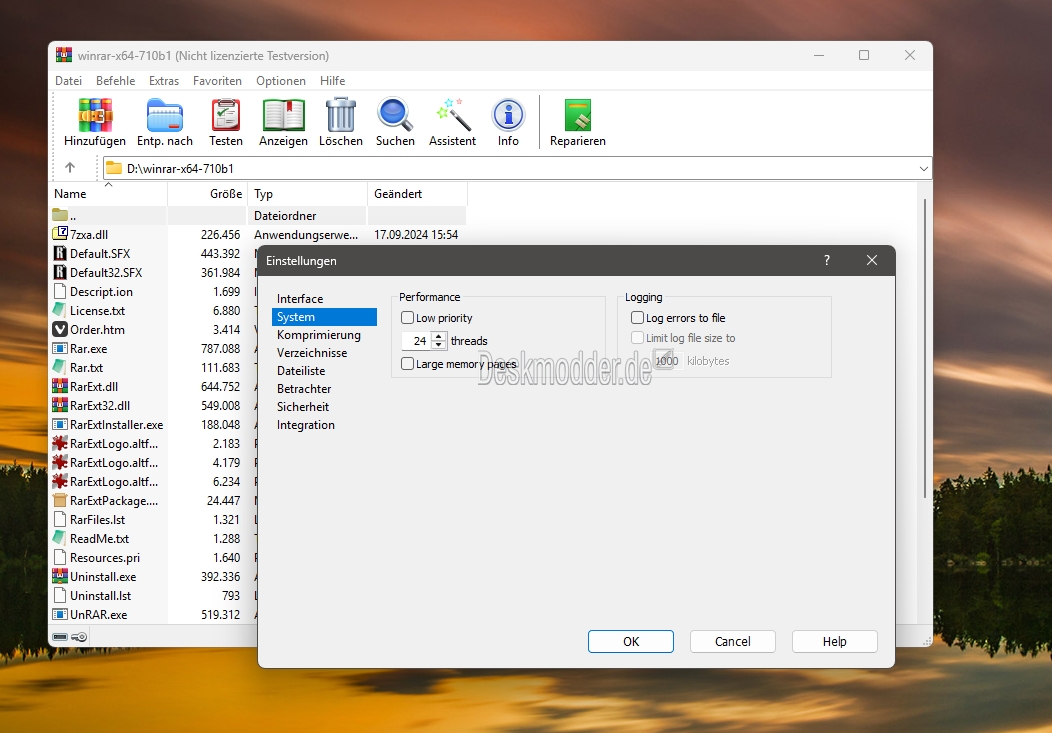1052x733 pixels.
Task: Sort the file list by the Geändert column header
Action: 417,194
